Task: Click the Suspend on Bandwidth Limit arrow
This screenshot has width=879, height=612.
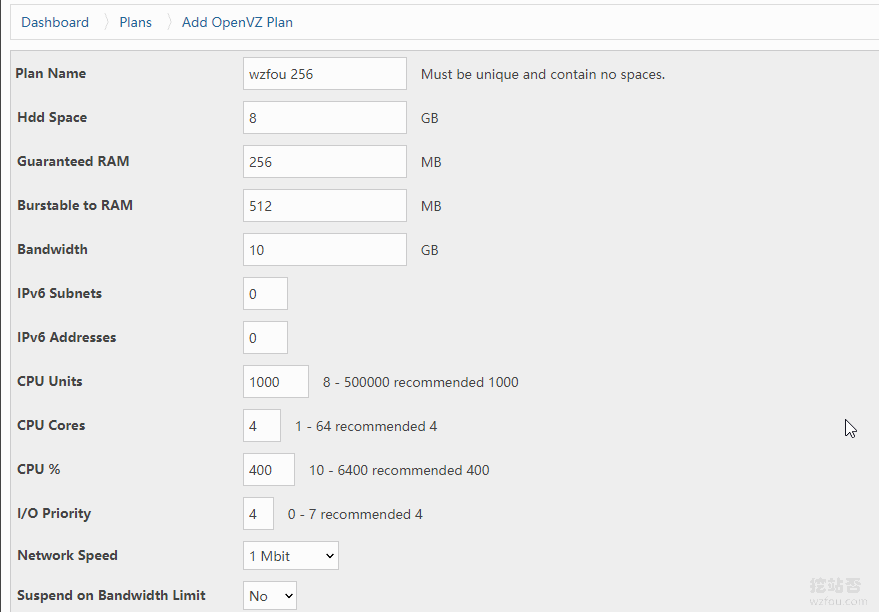Action: (289, 596)
